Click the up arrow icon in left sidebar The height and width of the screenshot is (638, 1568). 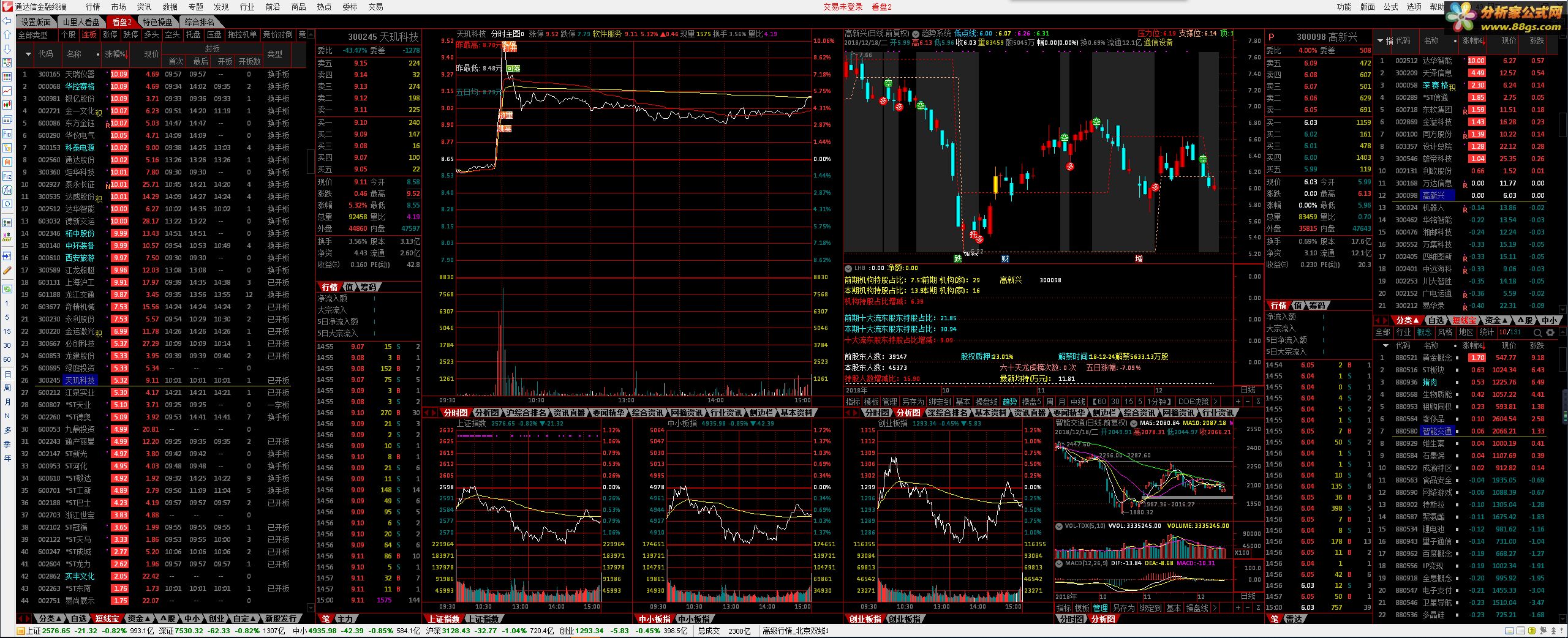(7, 35)
